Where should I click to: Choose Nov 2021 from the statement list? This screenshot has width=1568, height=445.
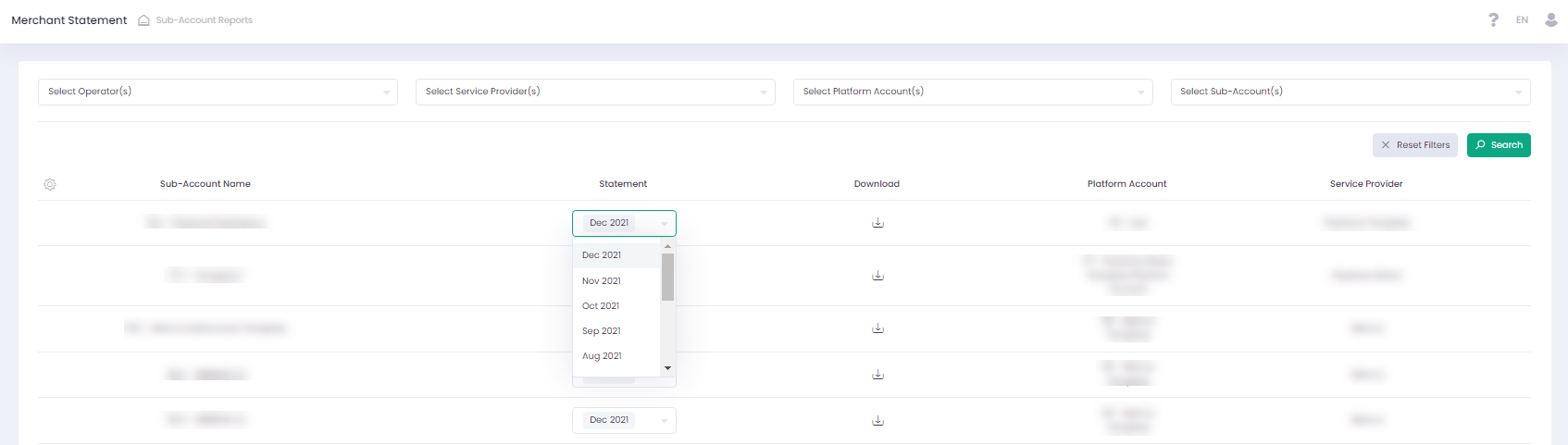(x=602, y=280)
